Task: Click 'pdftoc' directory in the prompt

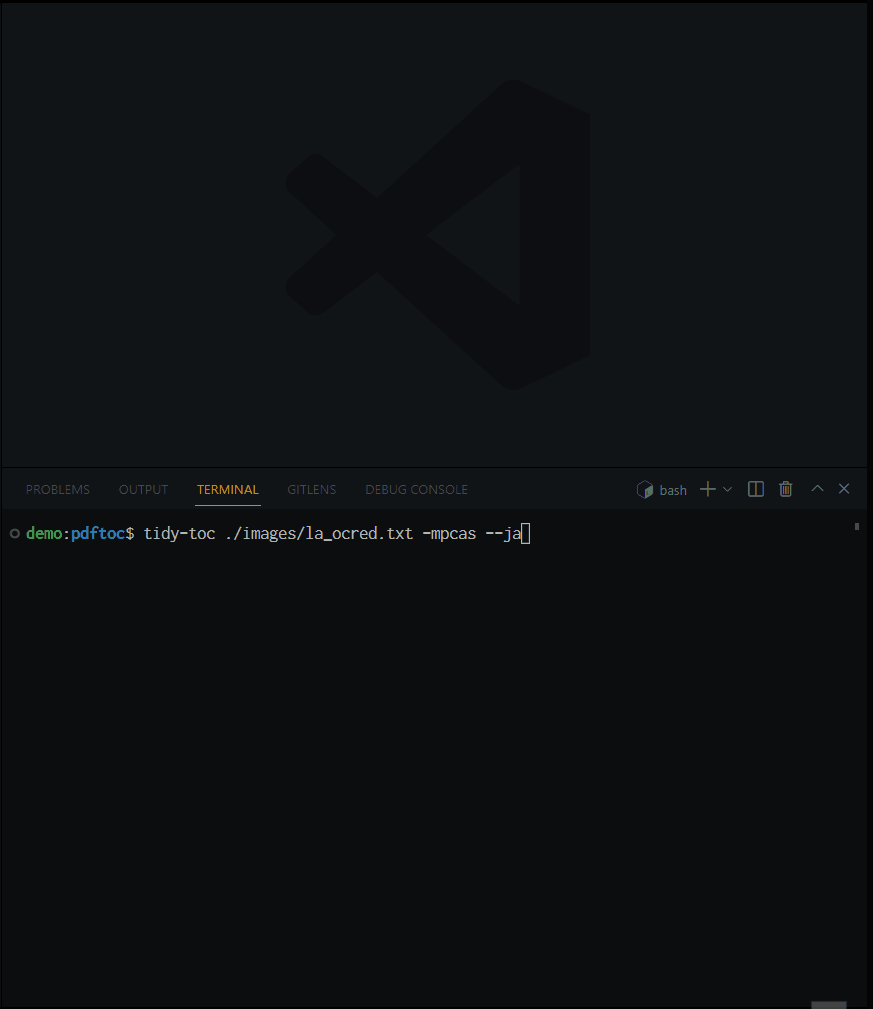Action: [98, 533]
